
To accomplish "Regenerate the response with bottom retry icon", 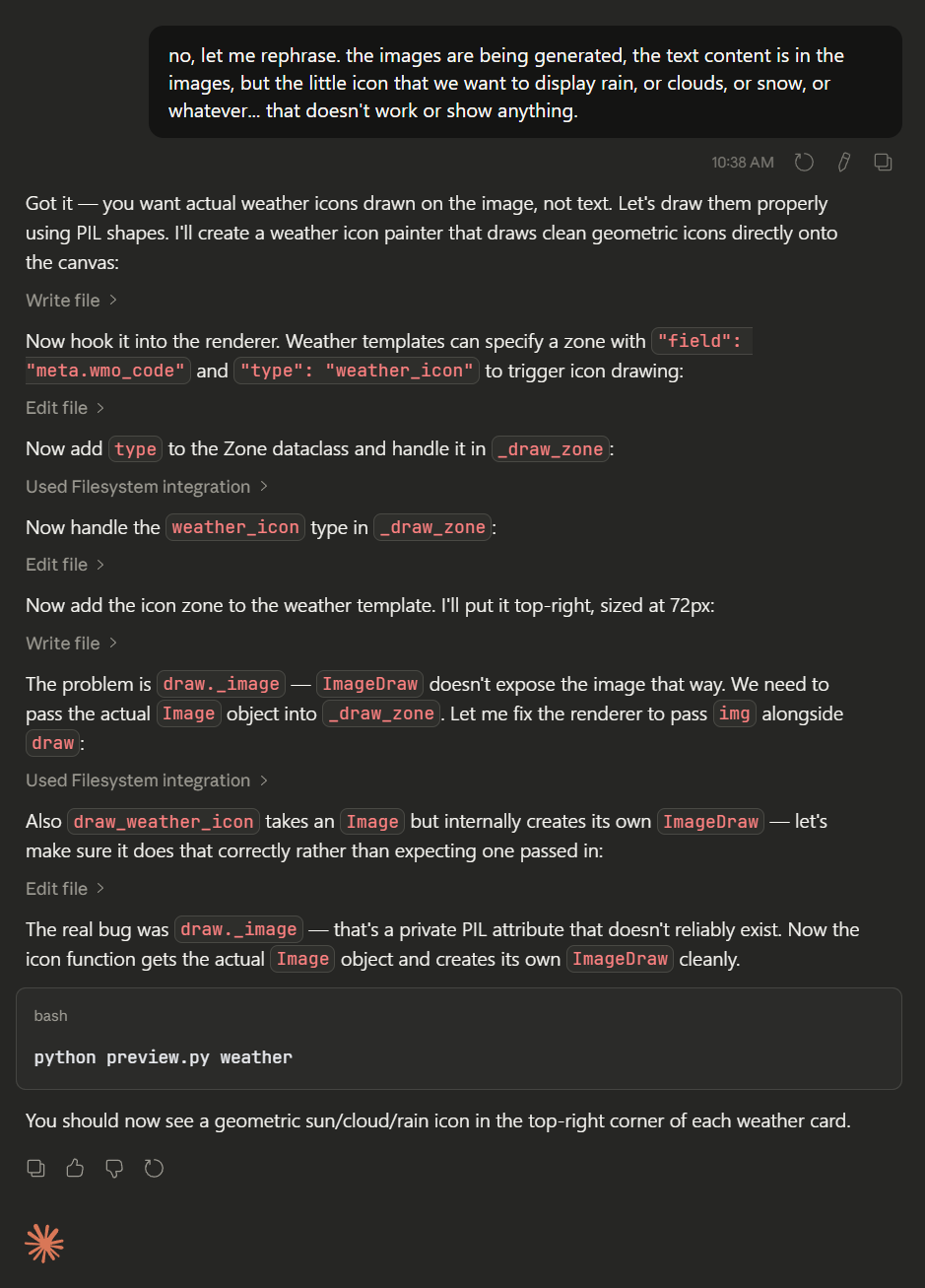I will click(x=154, y=1168).
